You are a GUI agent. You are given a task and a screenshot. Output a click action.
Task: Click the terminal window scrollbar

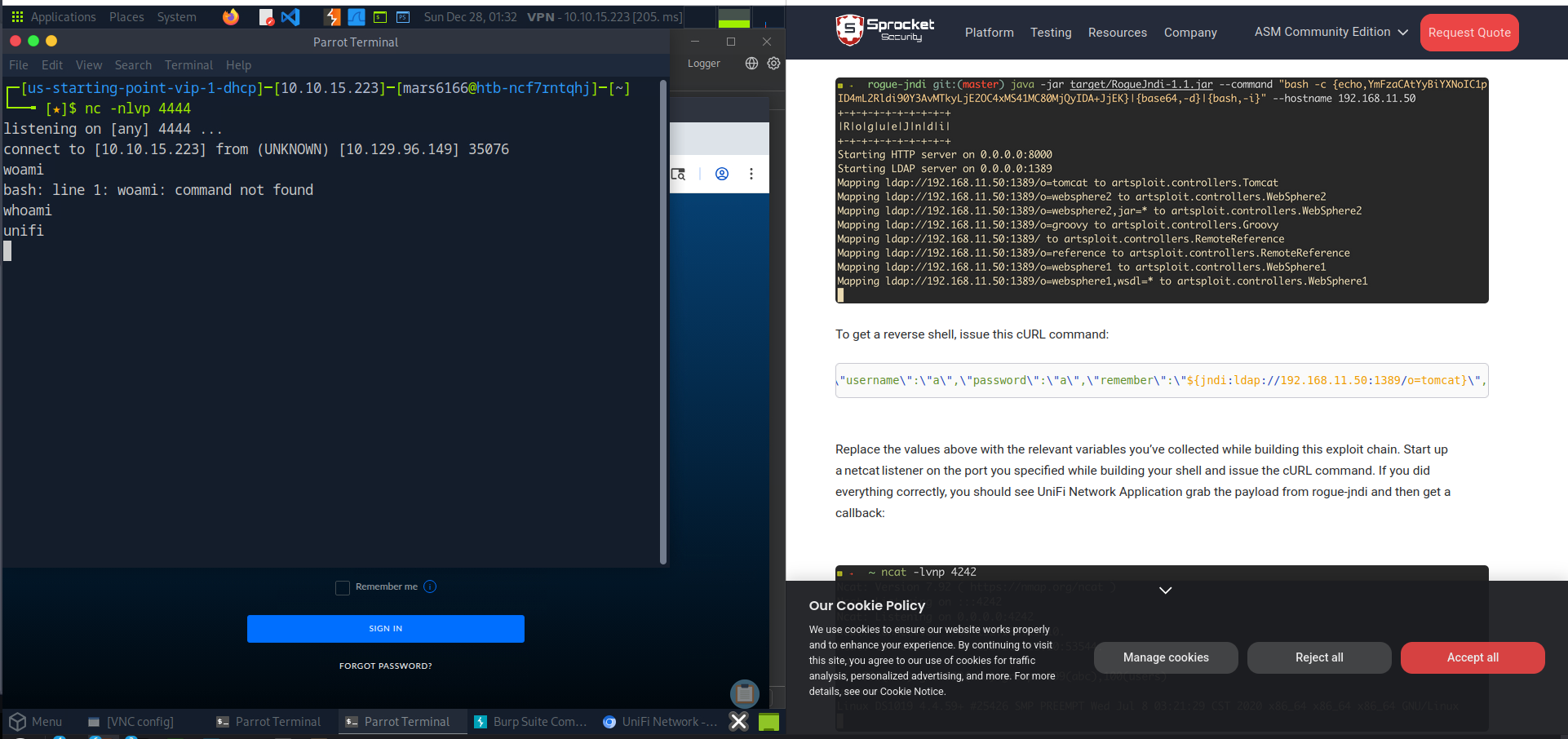662,326
